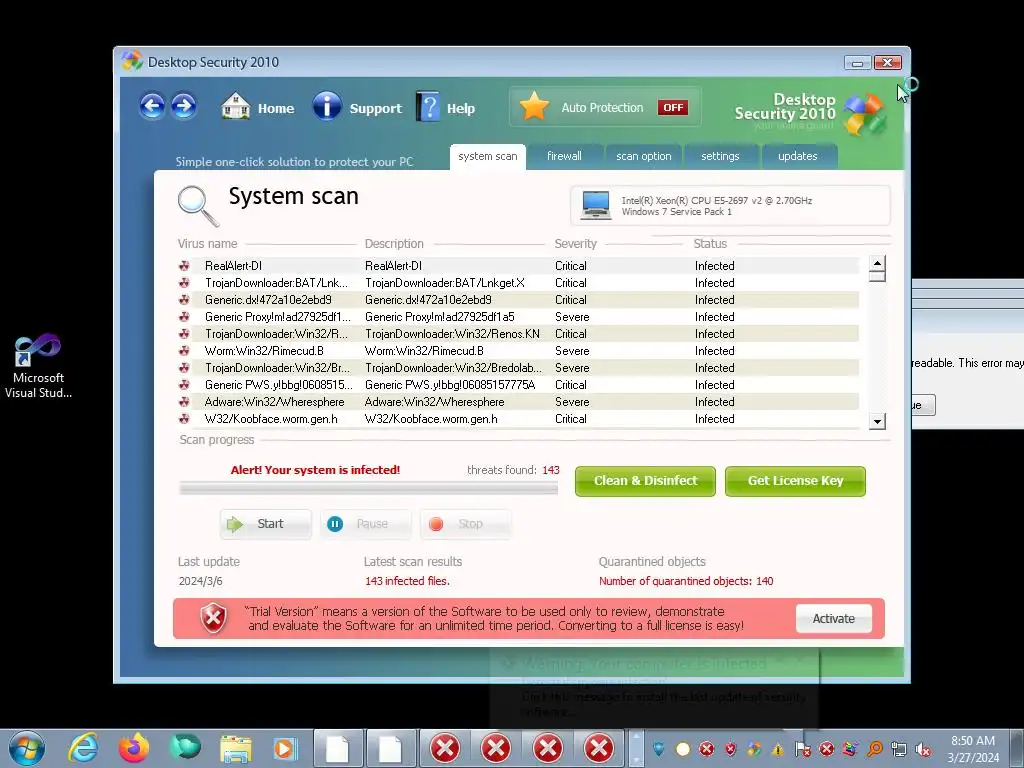Click the threat icon beside Adware:Win32/Wheresphere
This screenshot has height=768, width=1024.
click(x=184, y=402)
